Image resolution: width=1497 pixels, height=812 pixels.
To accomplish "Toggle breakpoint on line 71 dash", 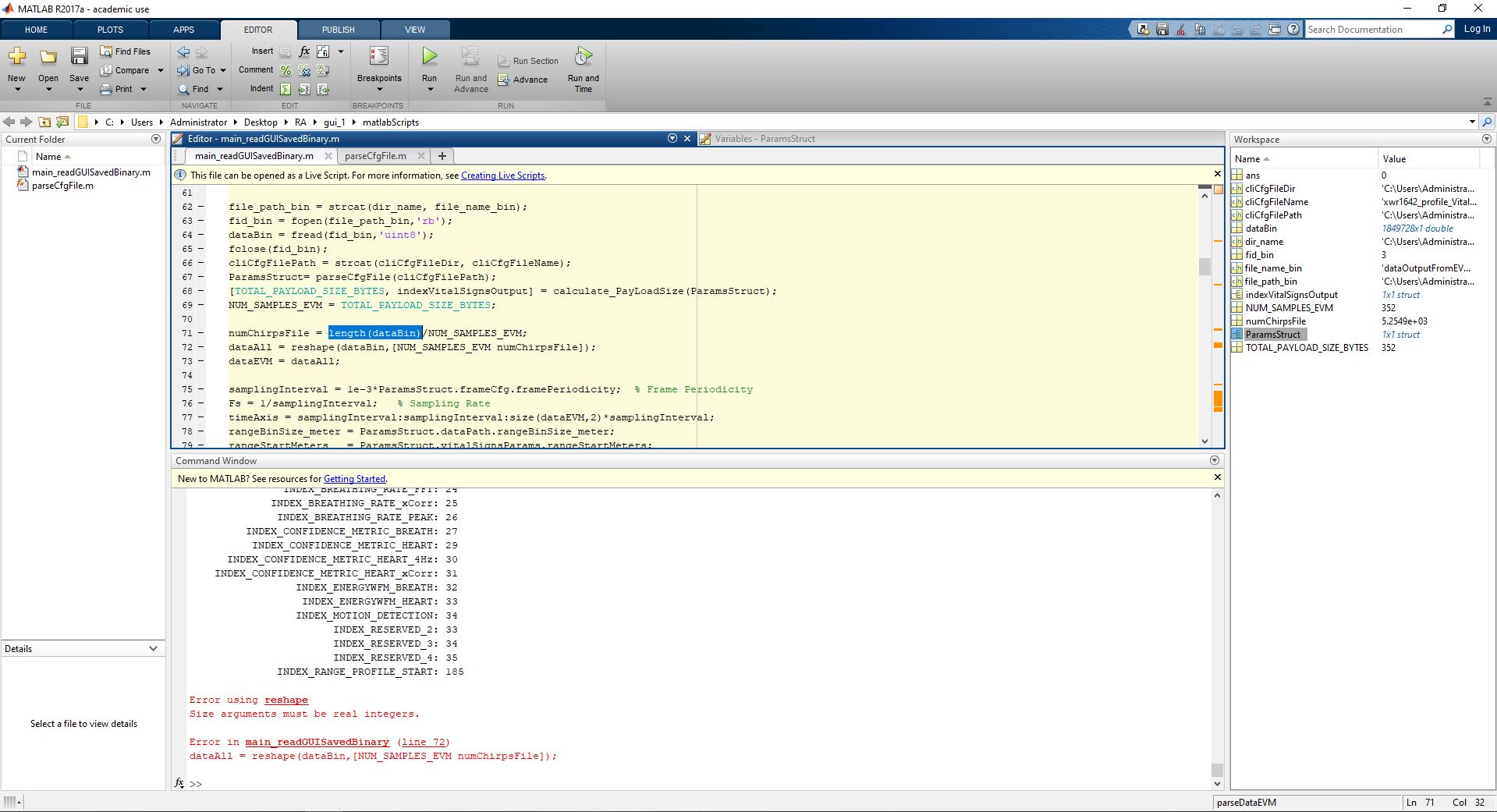I will click(x=200, y=333).
